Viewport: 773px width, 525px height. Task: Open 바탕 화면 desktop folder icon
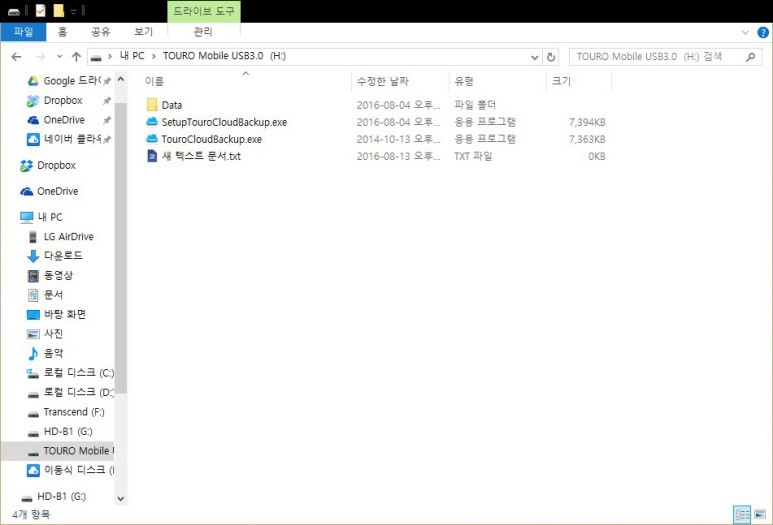tap(33, 315)
